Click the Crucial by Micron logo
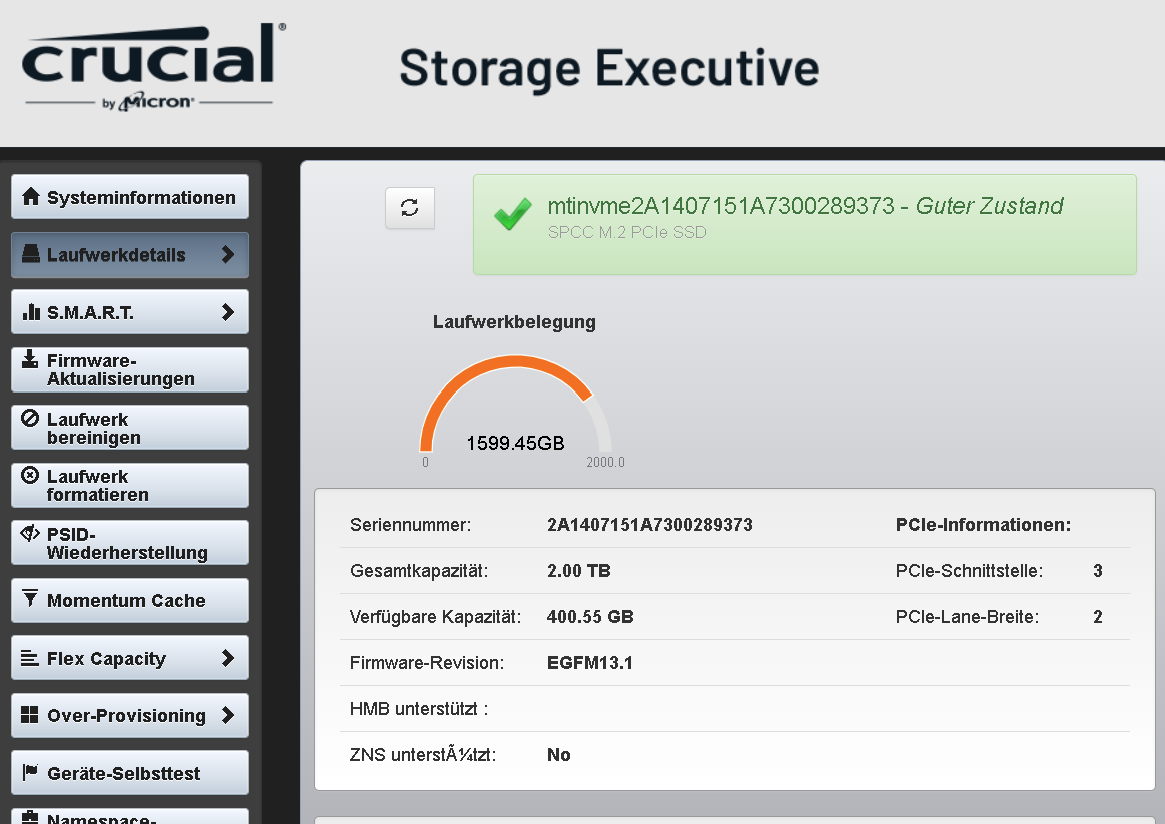The width and height of the screenshot is (1165, 824). 150,66
